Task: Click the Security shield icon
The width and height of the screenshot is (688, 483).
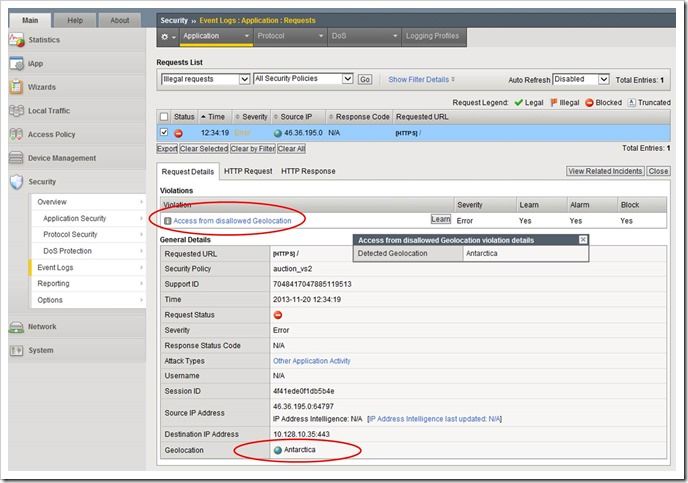Action: pos(16,182)
